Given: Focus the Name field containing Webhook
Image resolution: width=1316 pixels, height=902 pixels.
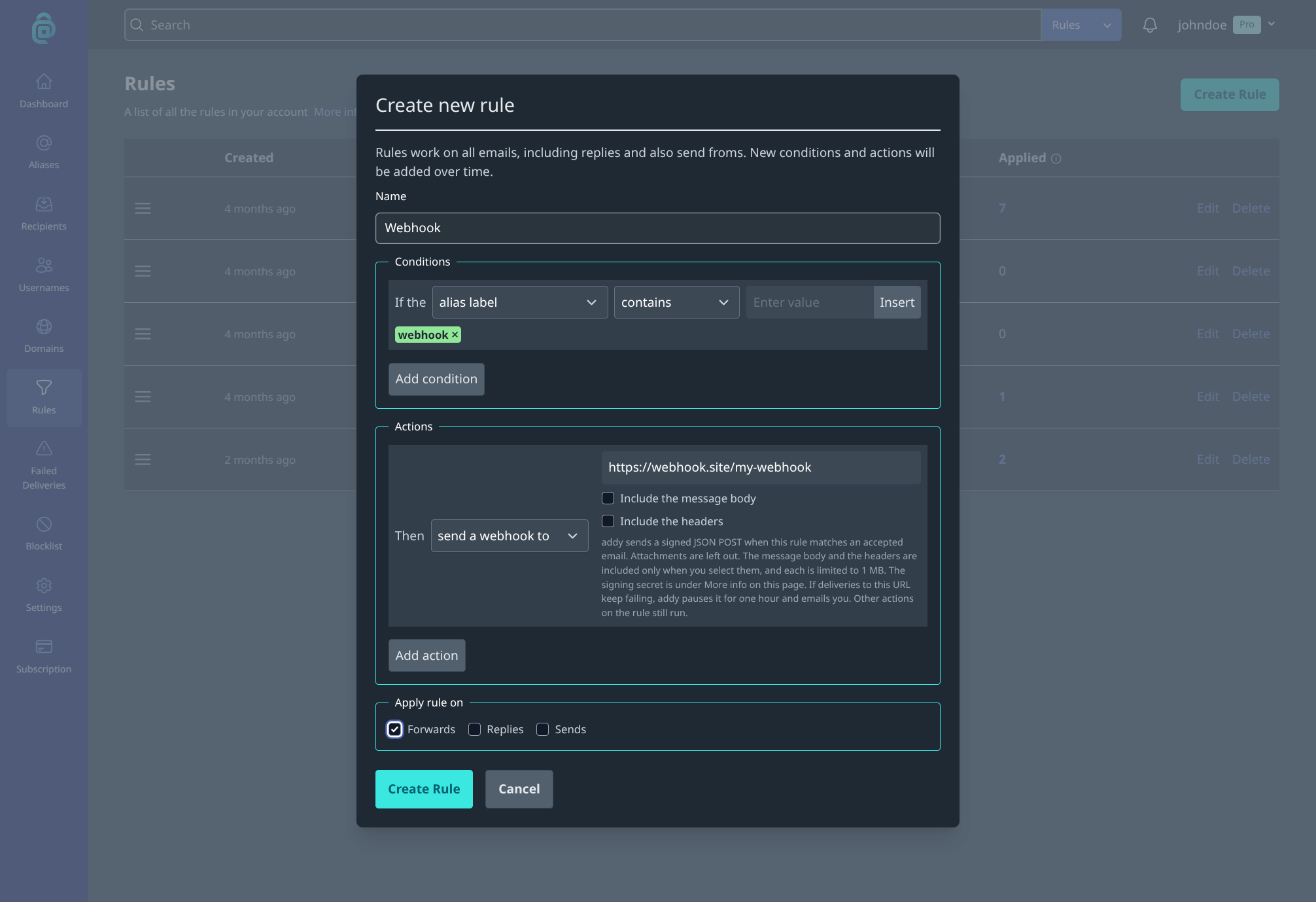Looking at the screenshot, I should tap(657, 228).
